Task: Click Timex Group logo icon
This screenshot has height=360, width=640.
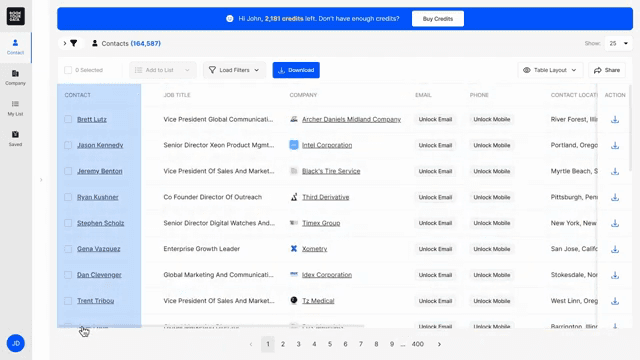Action: pos(293,223)
